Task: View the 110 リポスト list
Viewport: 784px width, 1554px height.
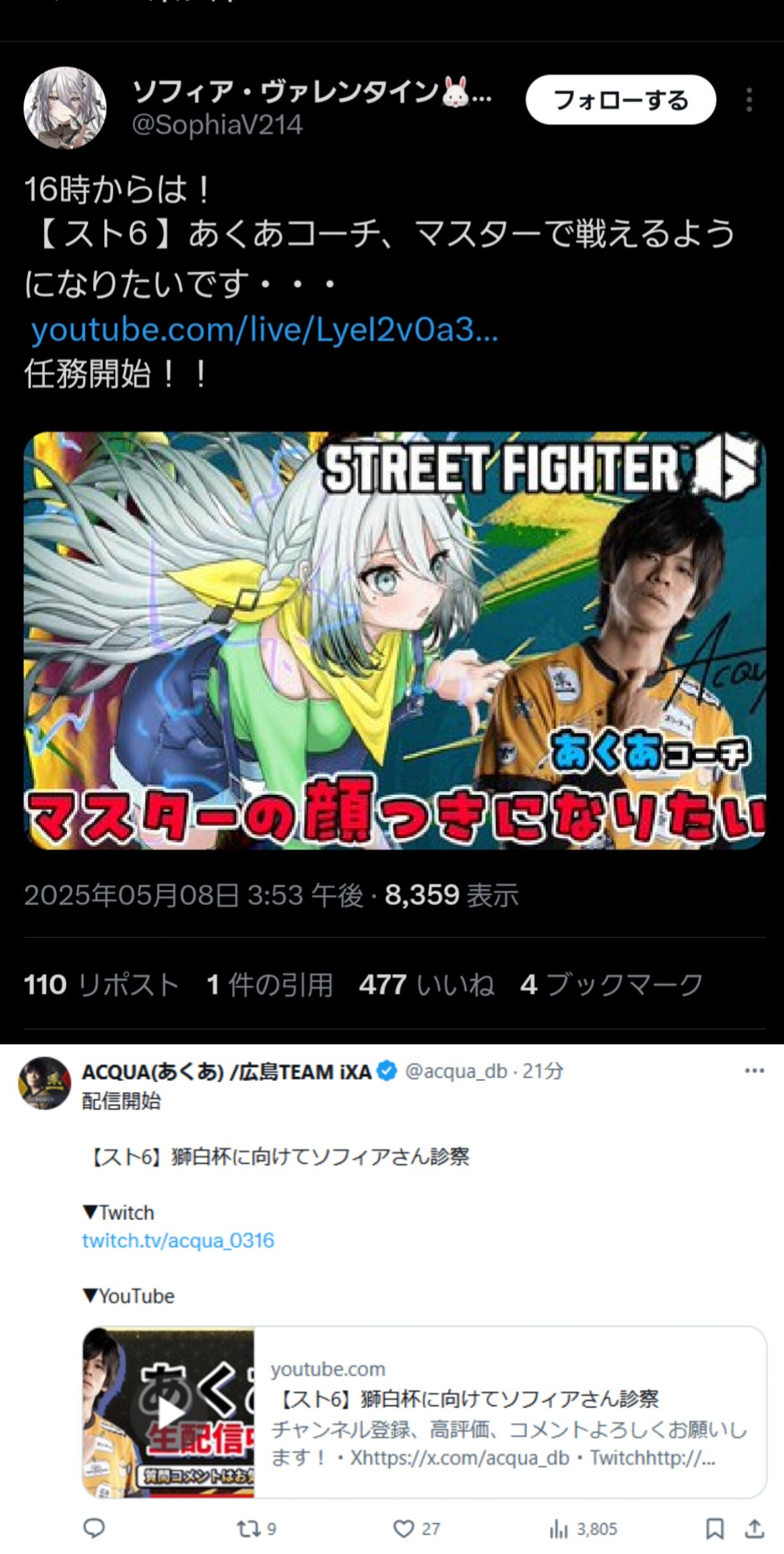Action: (102, 985)
